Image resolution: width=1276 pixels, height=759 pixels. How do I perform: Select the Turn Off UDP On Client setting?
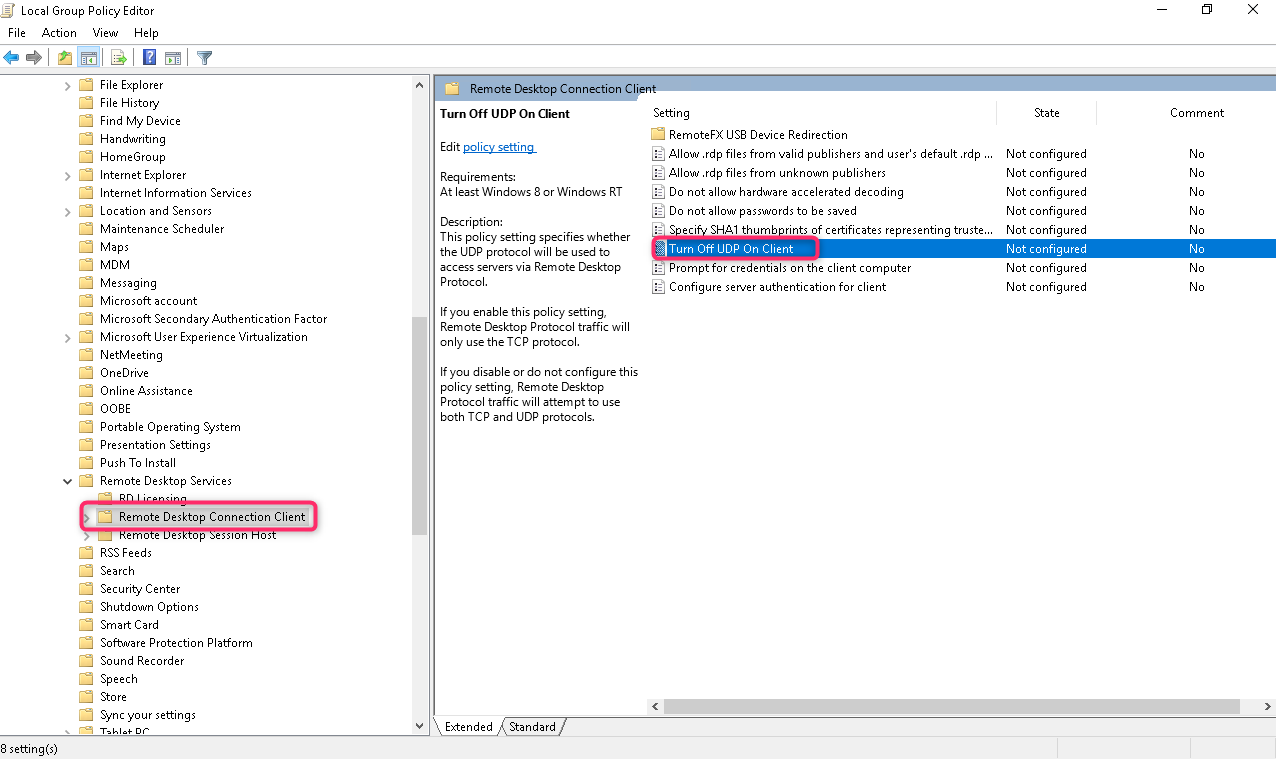[730, 248]
